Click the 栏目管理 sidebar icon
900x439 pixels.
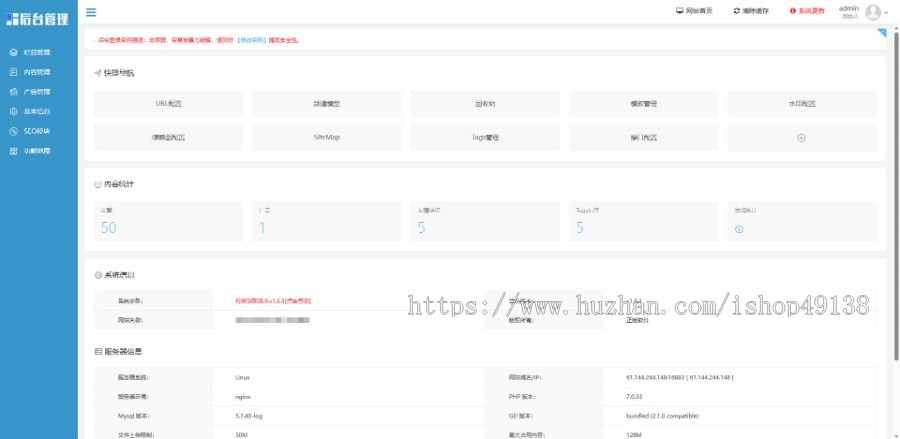(14, 52)
